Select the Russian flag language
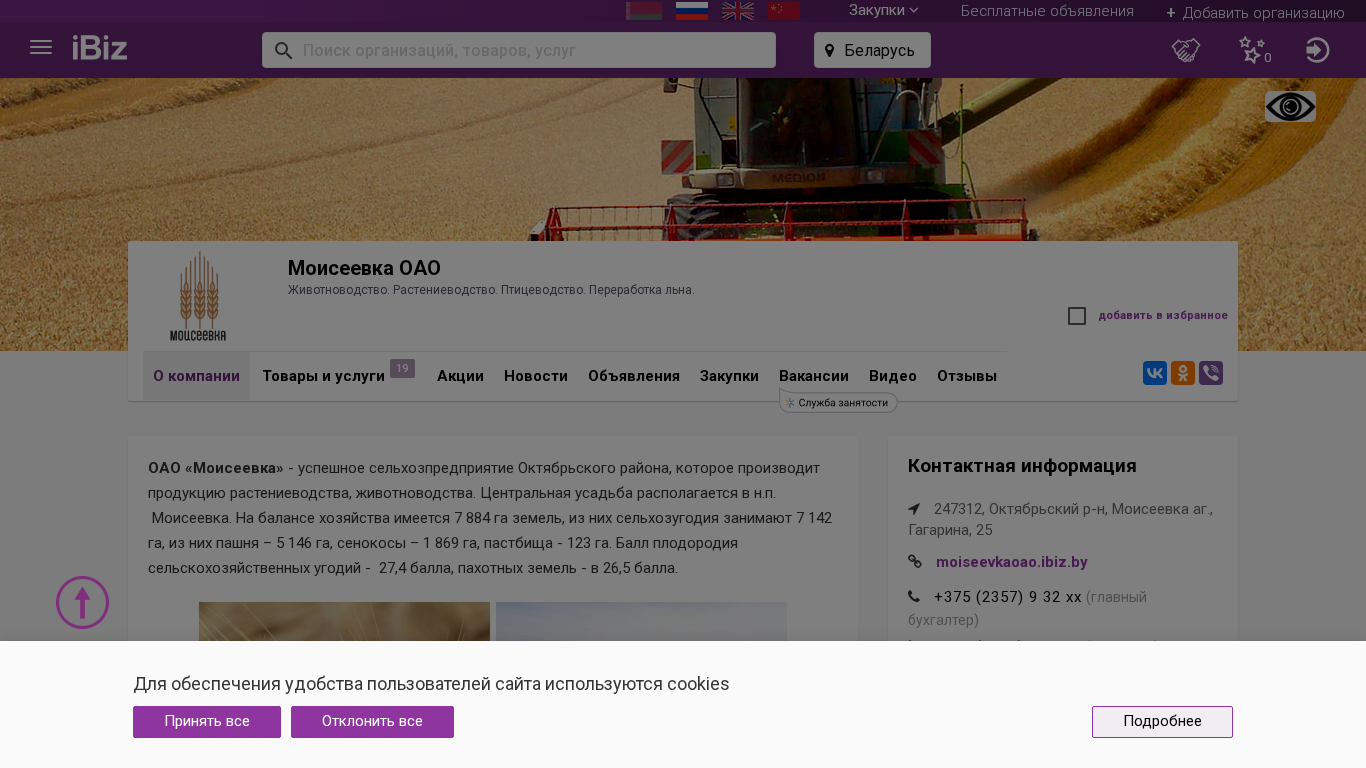1366x768 pixels. point(692,10)
